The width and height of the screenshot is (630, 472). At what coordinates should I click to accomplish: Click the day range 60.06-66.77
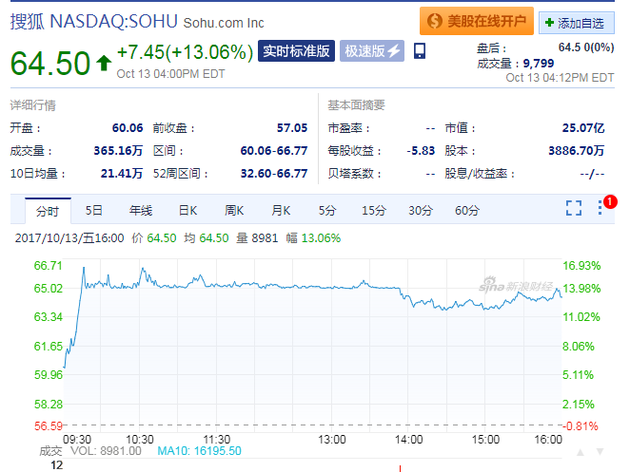(x=274, y=151)
